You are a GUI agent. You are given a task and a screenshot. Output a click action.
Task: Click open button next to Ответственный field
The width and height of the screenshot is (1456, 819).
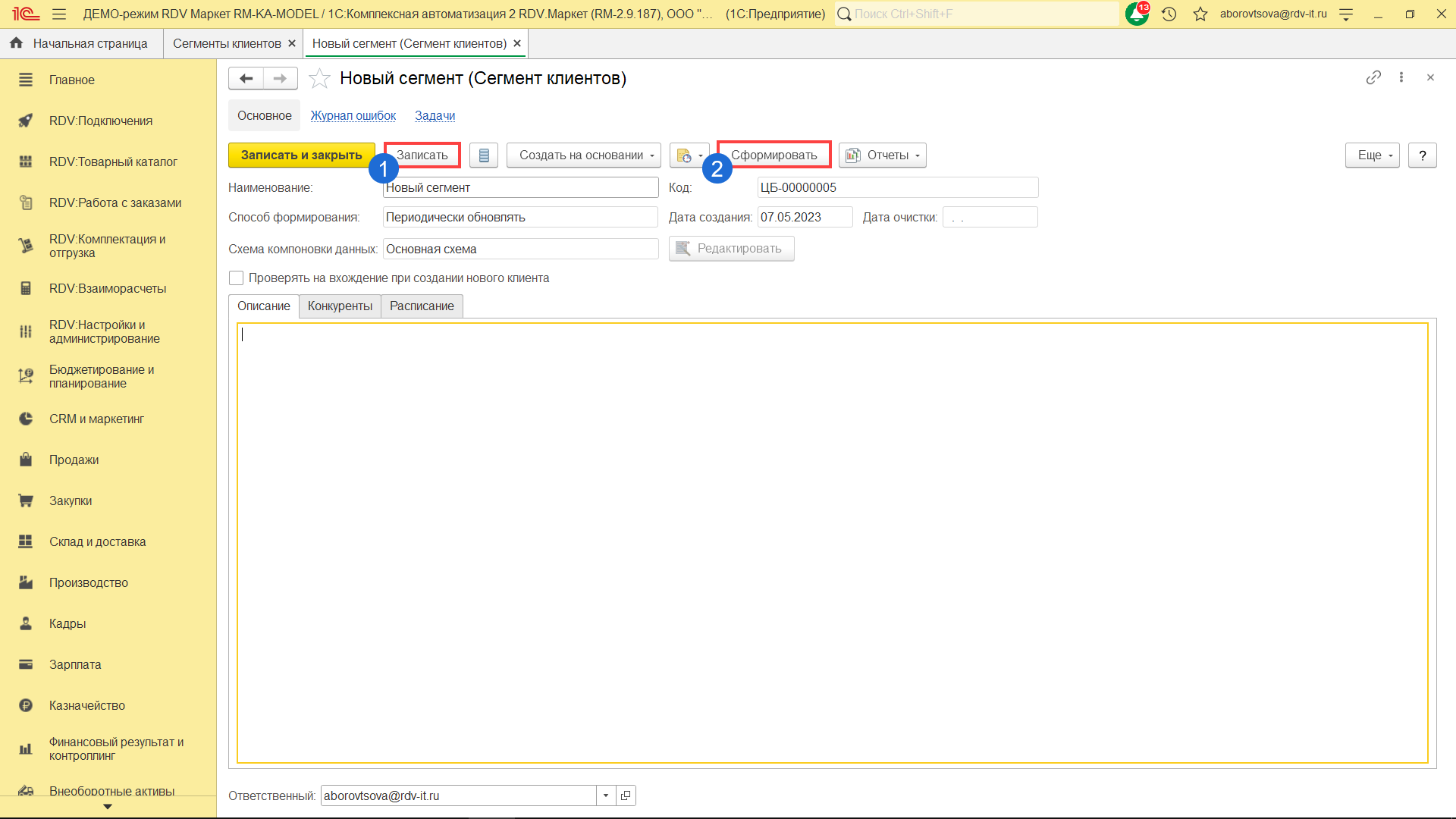click(x=626, y=795)
